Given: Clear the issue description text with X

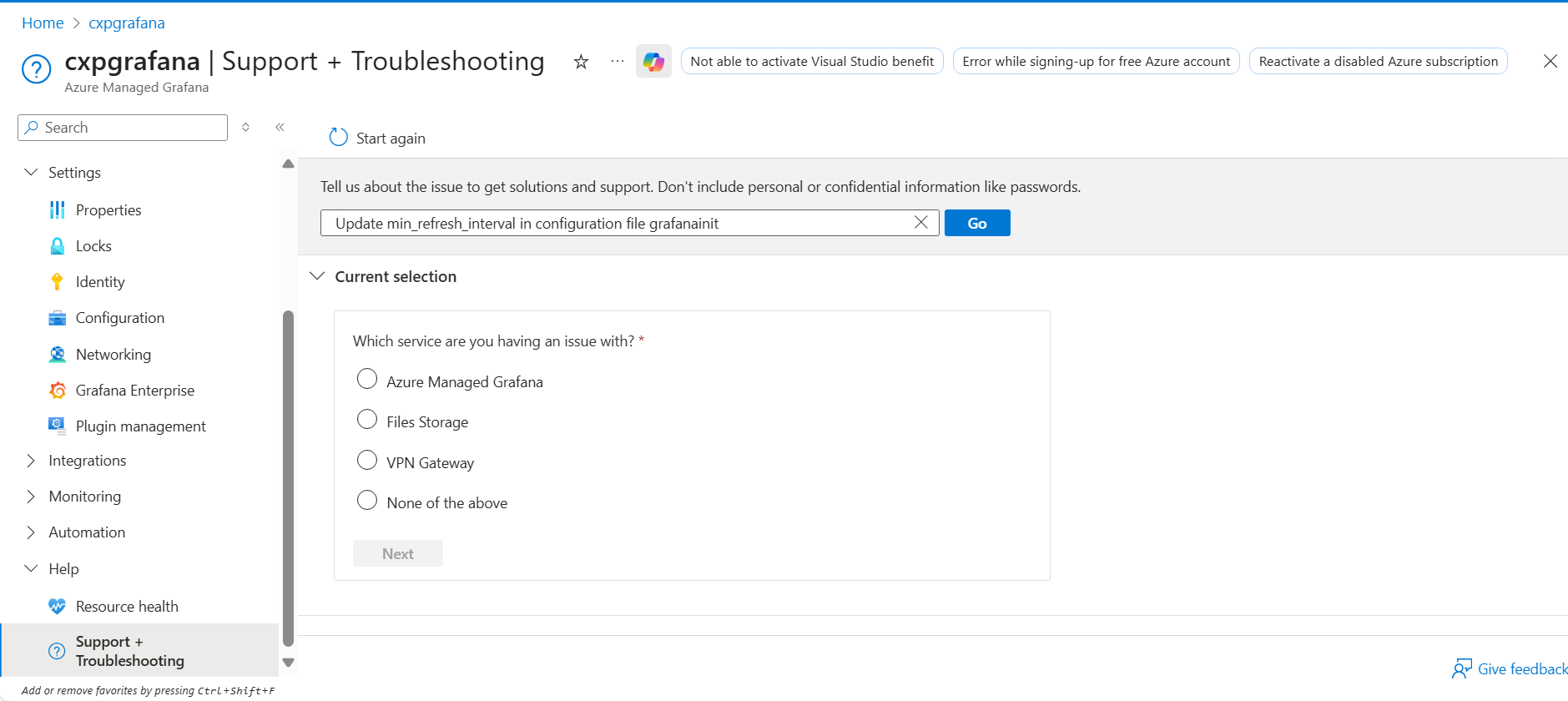Looking at the screenshot, I should [x=920, y=223].
